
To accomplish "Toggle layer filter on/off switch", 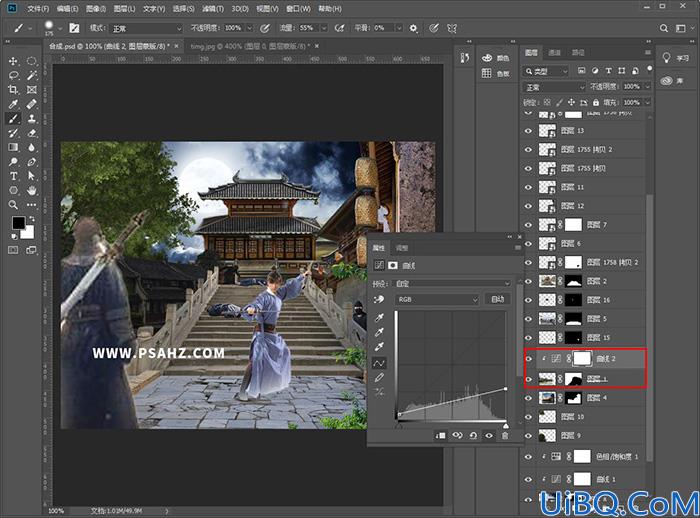I will (x=650, y=68).
